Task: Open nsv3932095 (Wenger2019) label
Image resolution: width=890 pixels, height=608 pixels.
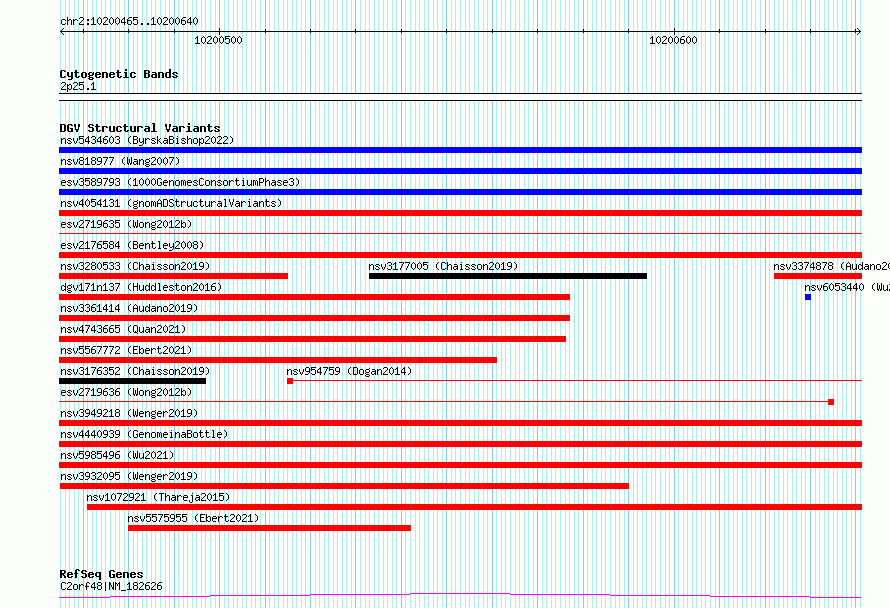Action: [x=129, y=476]
